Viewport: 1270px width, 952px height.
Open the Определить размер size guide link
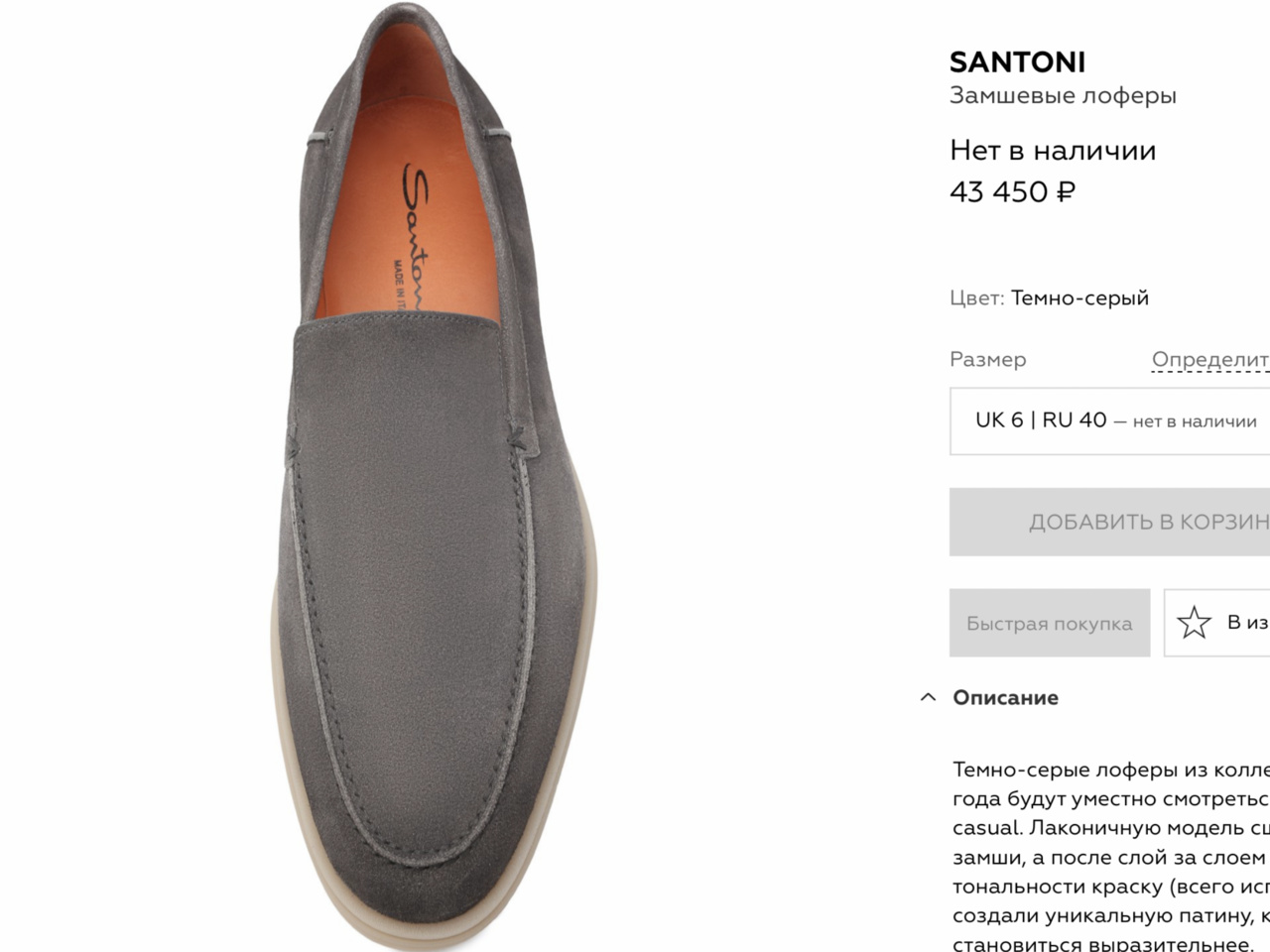[1210, 359]
